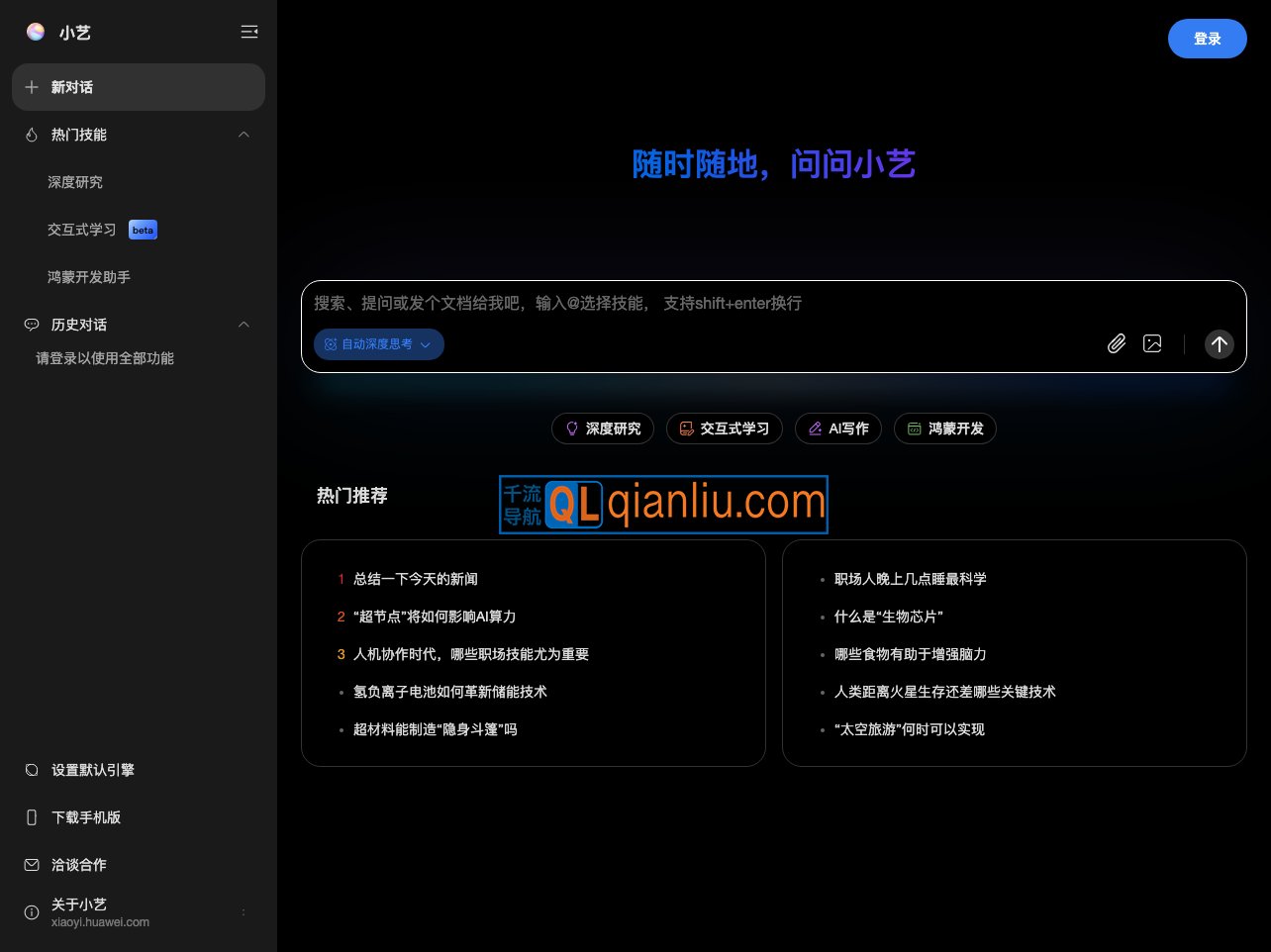Screen dimensions: 1271x952
Task: Click the 下载手机版 phone icon
Action: click(31, 817)
